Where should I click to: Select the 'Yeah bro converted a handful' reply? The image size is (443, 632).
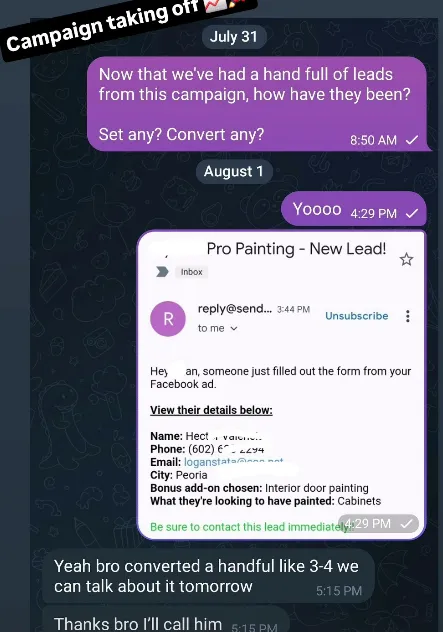209,576
